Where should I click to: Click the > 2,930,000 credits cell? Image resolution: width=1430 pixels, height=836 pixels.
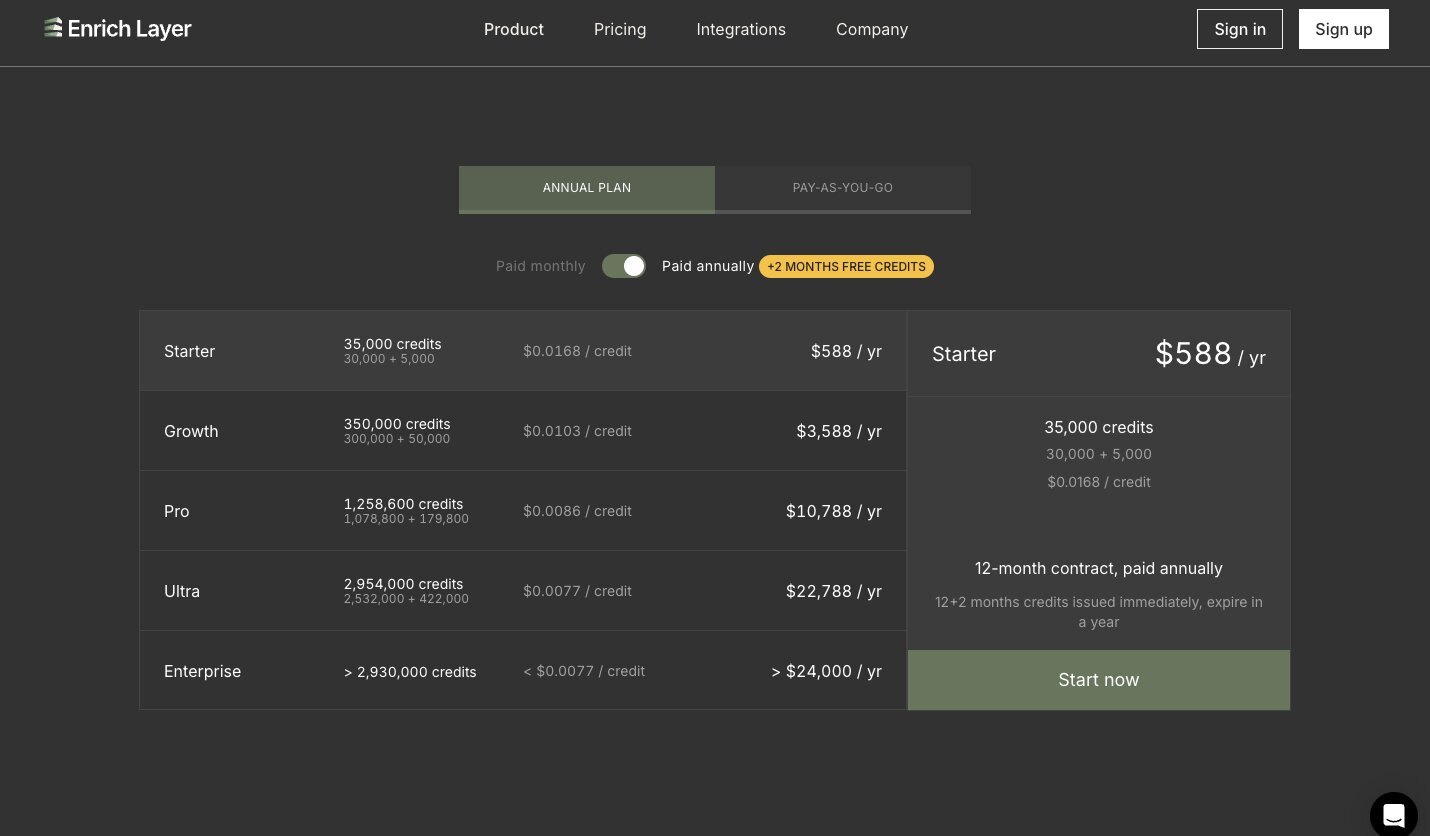tap(410, 672)
